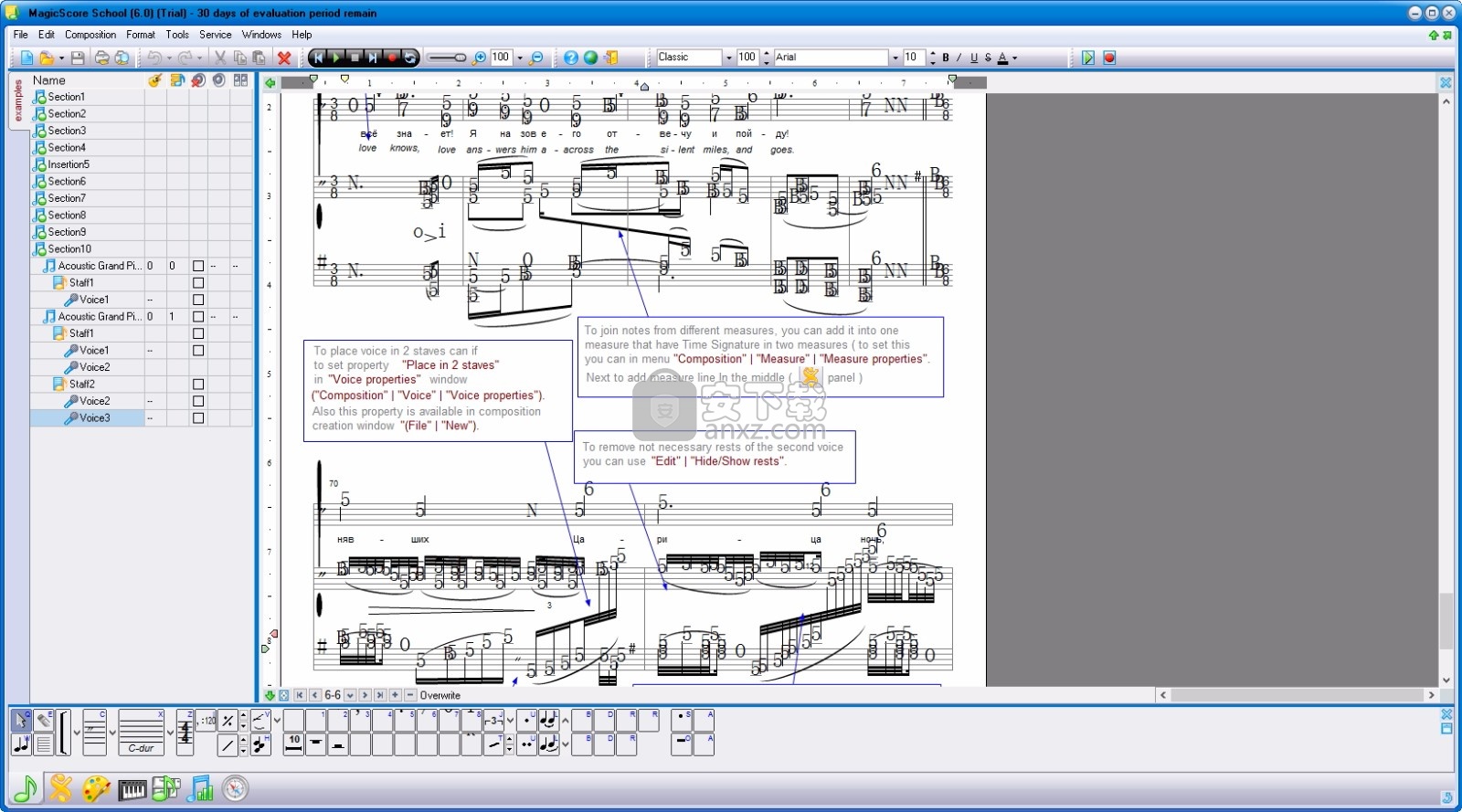
Task: Click the red X delete icon
Action: [284, 58]
